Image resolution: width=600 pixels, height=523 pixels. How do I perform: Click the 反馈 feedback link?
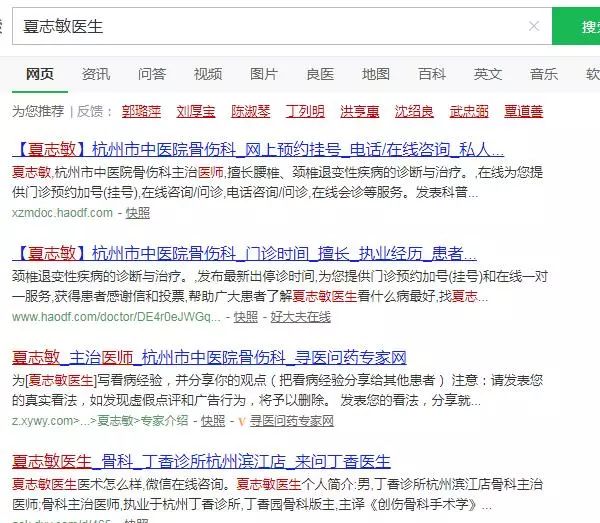(90, 111)
